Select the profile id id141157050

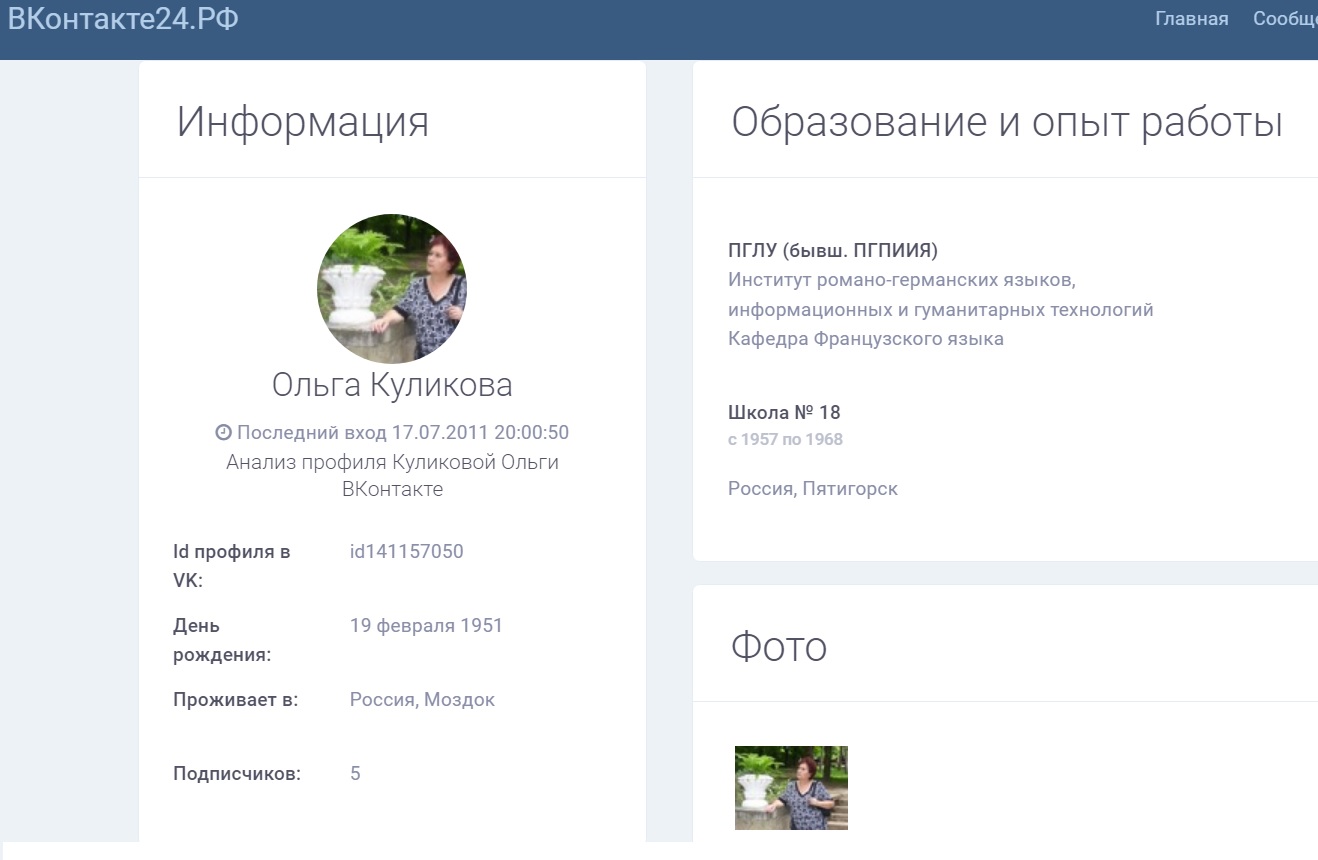click(407, 551)
